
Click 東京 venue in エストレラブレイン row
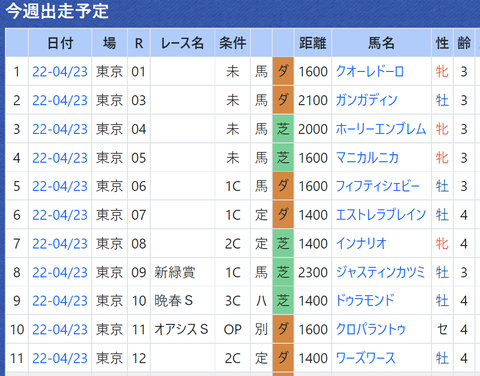coord(110,215)
